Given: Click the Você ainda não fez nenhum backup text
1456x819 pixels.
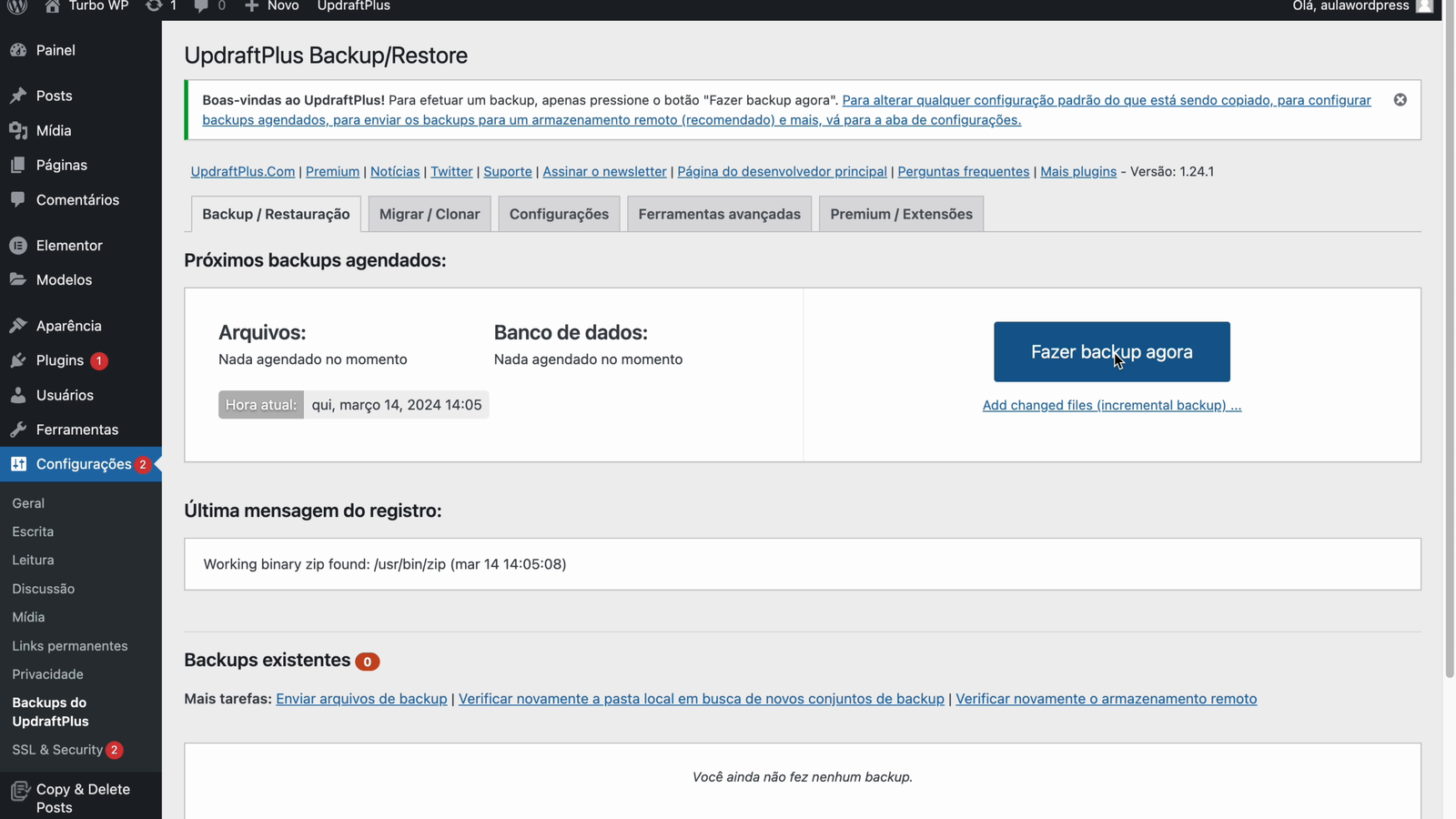Looking at the screenshot, I should point(803,777).
